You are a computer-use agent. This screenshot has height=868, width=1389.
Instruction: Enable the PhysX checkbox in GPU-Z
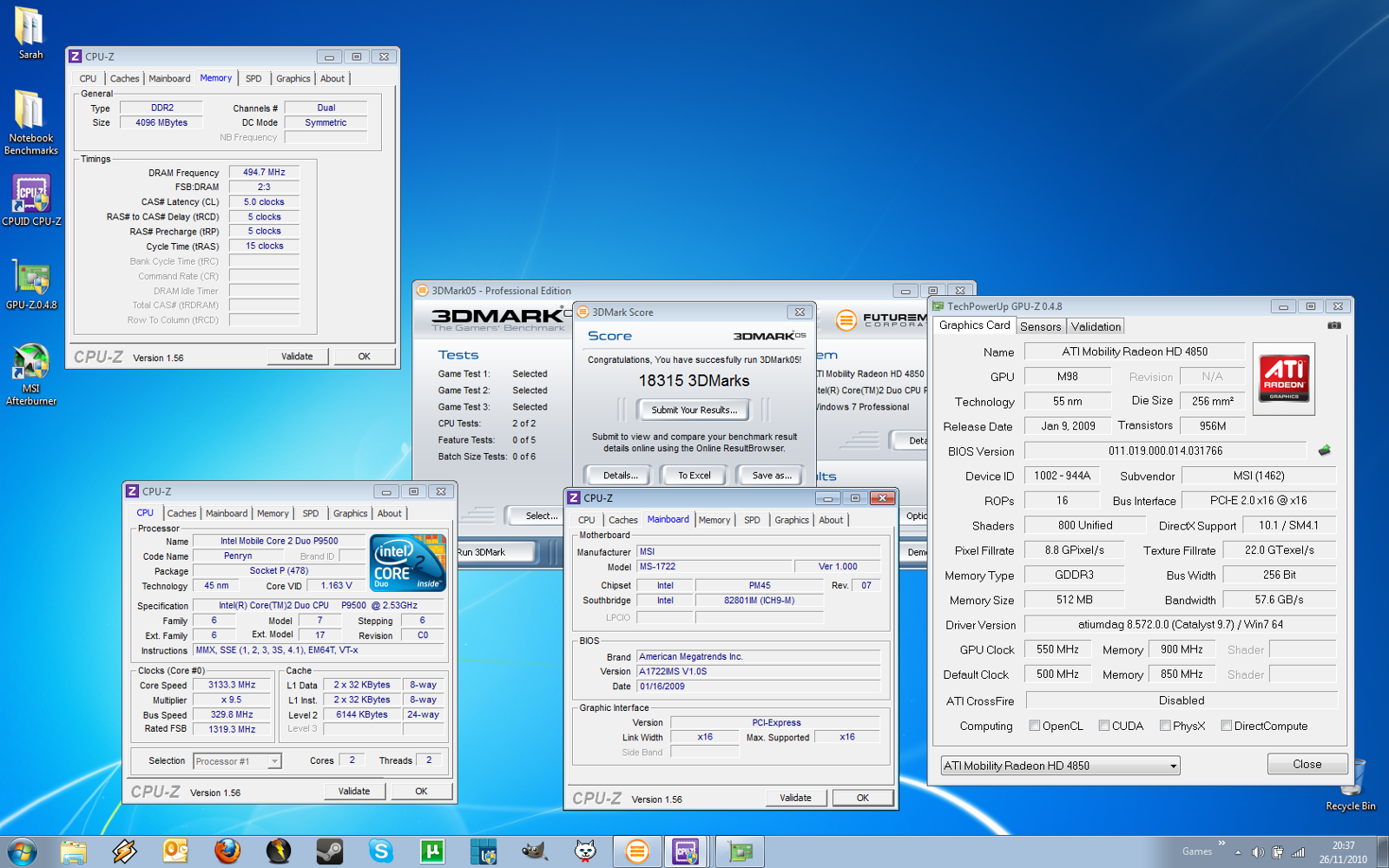1165,726
